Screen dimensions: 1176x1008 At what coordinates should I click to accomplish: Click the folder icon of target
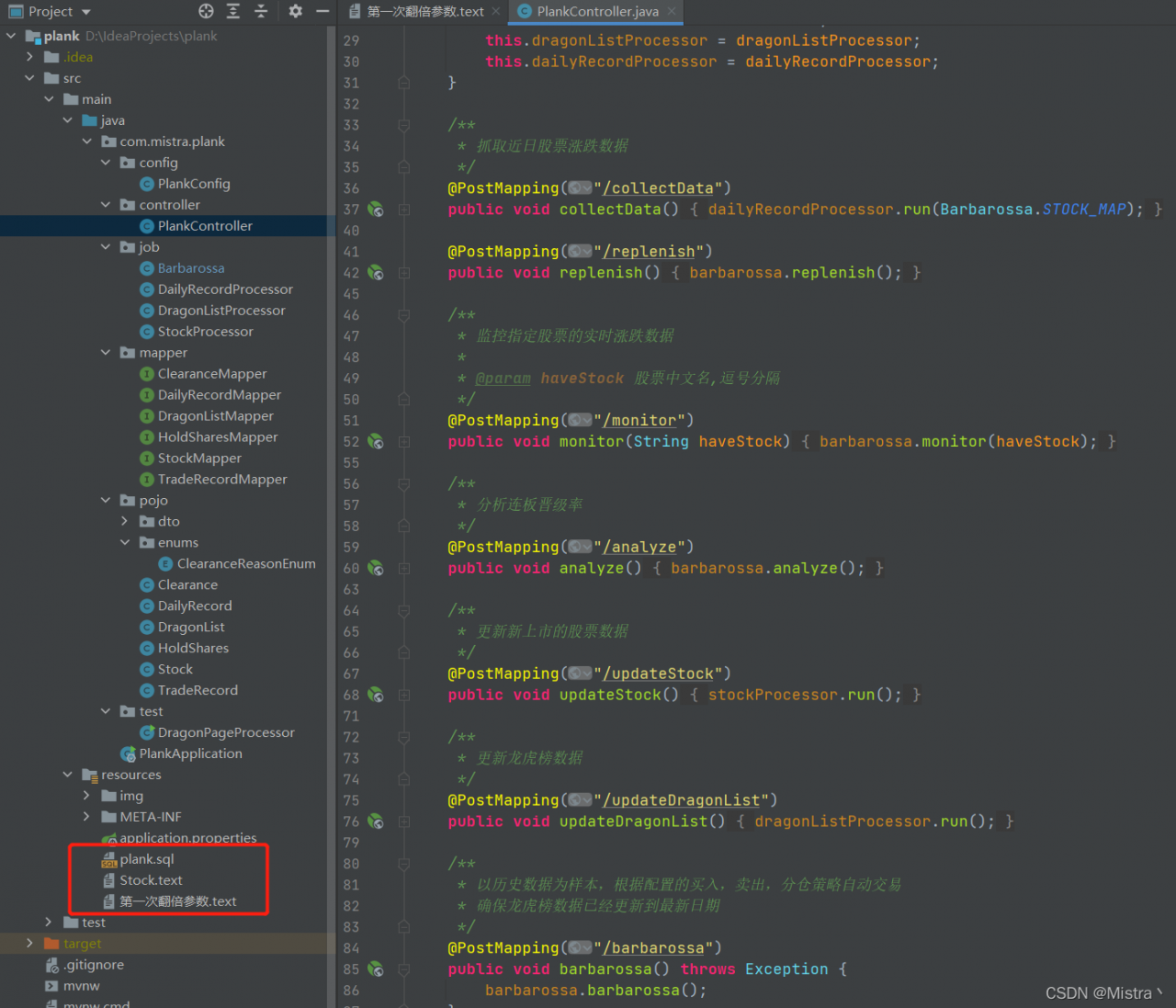click(x=51, y=944)
